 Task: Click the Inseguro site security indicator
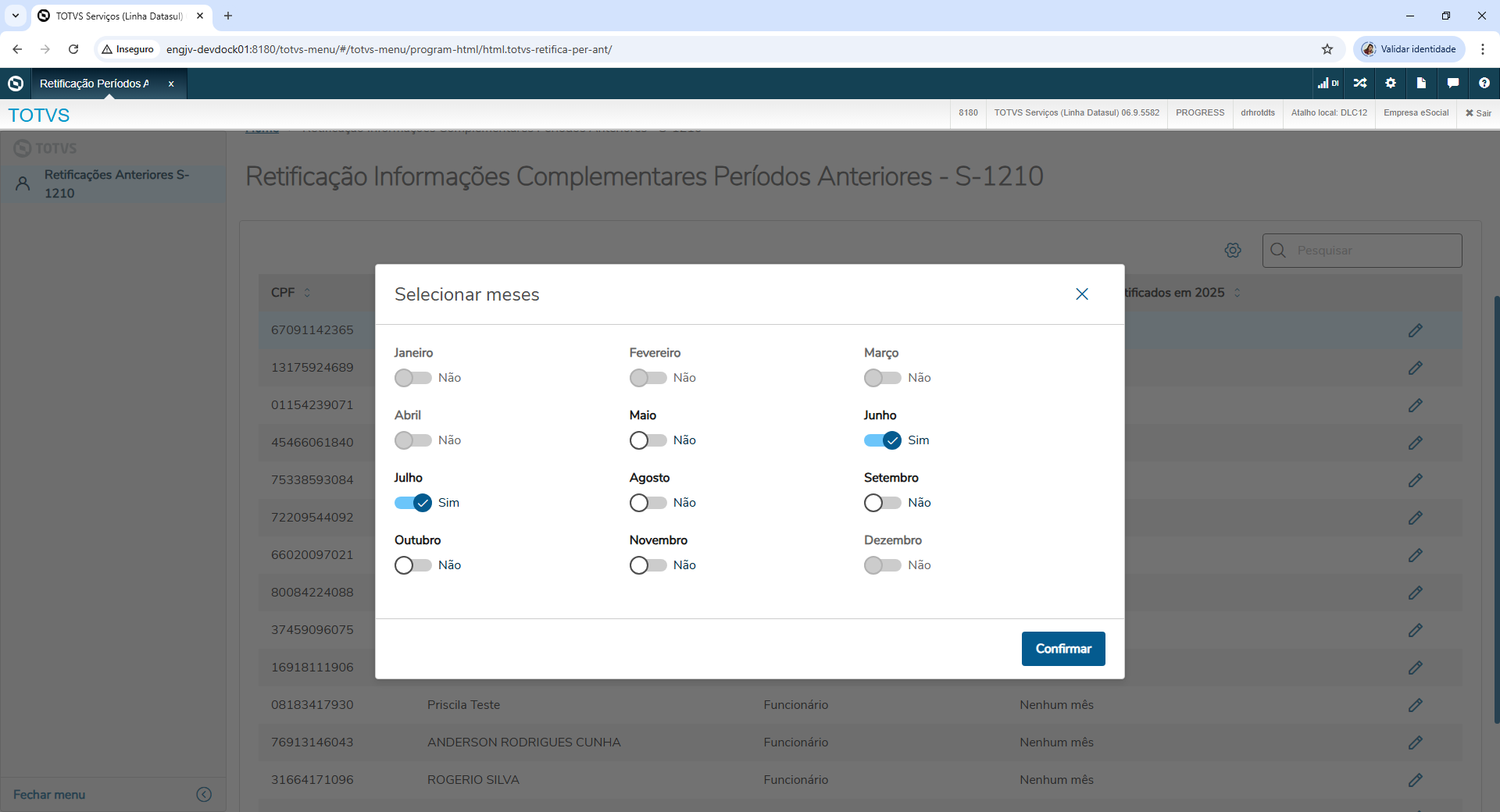coord(128,49)
